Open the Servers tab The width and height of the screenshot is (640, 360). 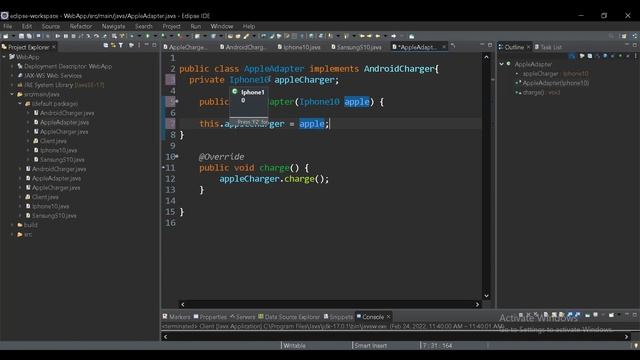pyautogui.click(x=242, y=317)
